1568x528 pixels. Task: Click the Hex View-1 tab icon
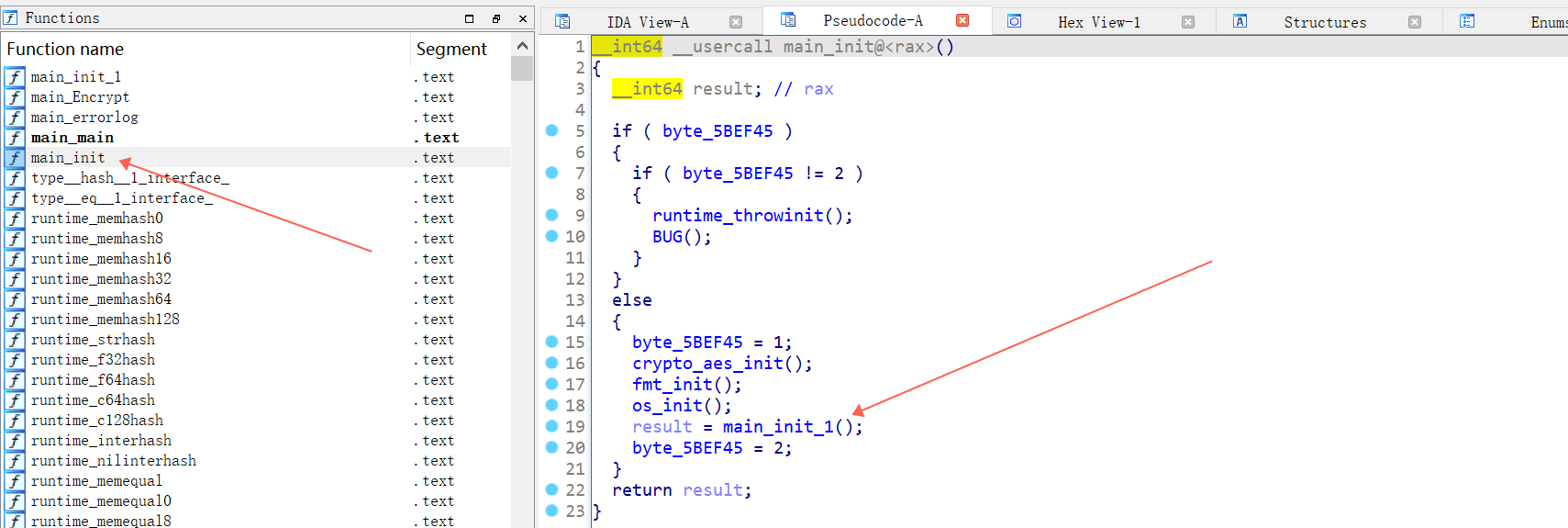click(1014, 21)
